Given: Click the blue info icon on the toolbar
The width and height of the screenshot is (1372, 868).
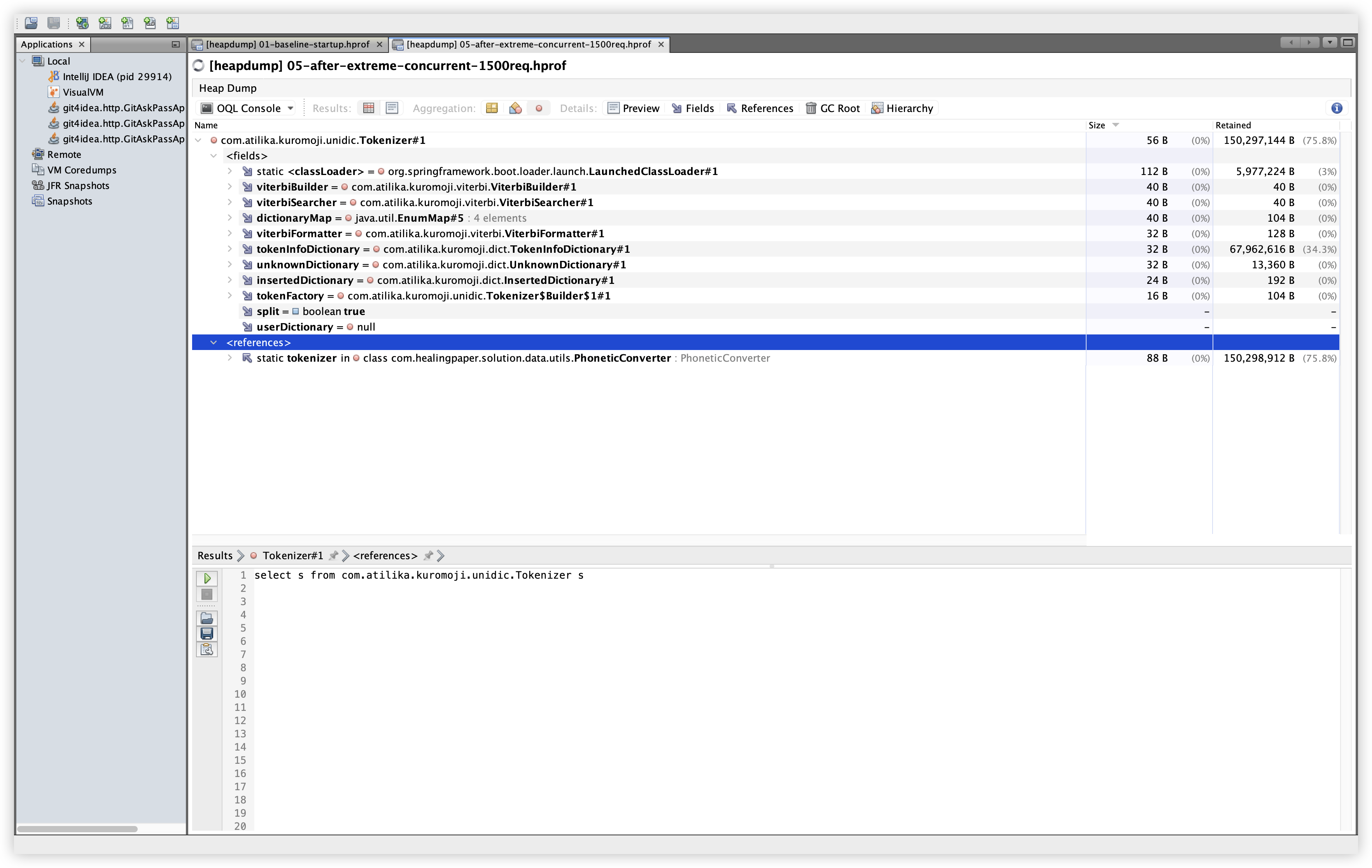Looking at the screenshot, I should point(1336,108).
